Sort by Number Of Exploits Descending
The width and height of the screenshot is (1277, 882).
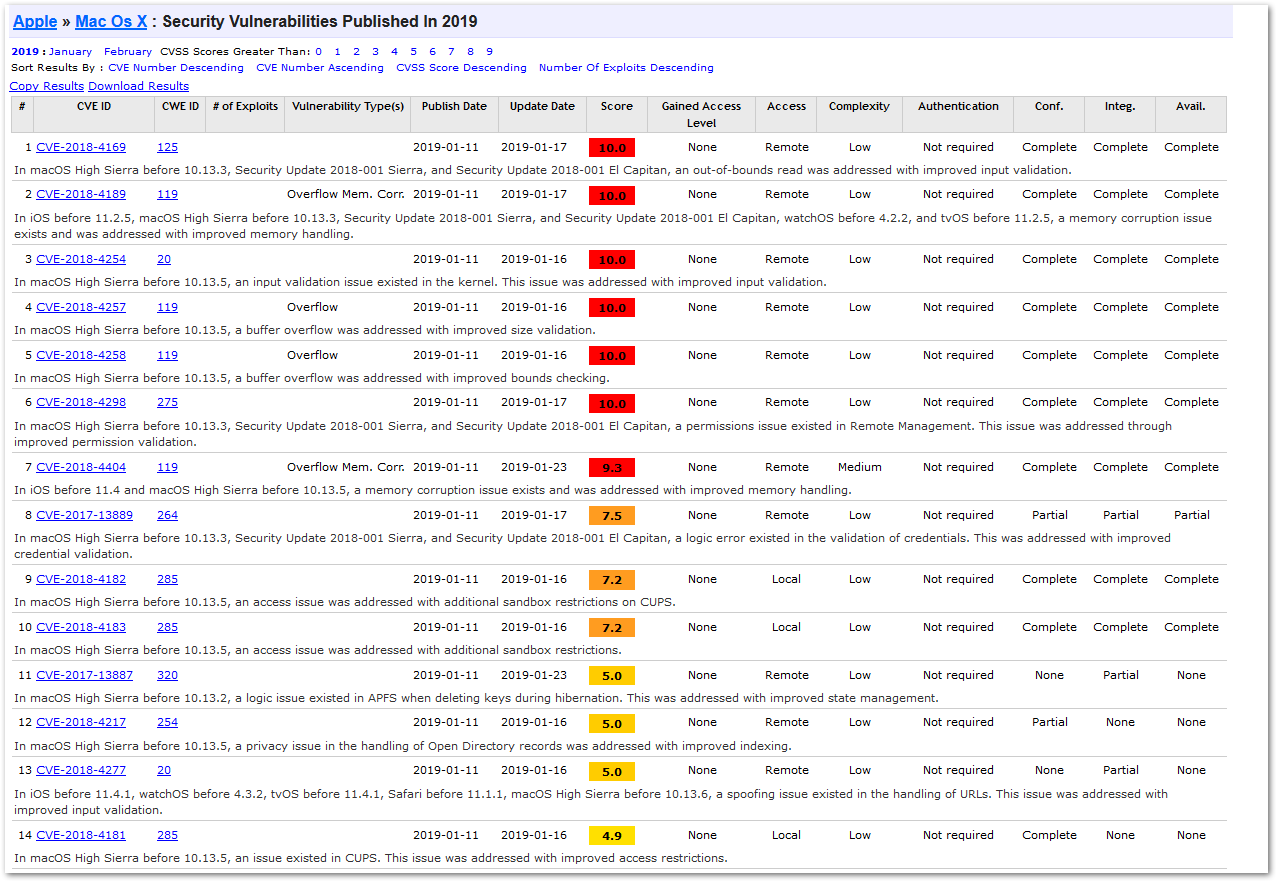pos(626,68)
